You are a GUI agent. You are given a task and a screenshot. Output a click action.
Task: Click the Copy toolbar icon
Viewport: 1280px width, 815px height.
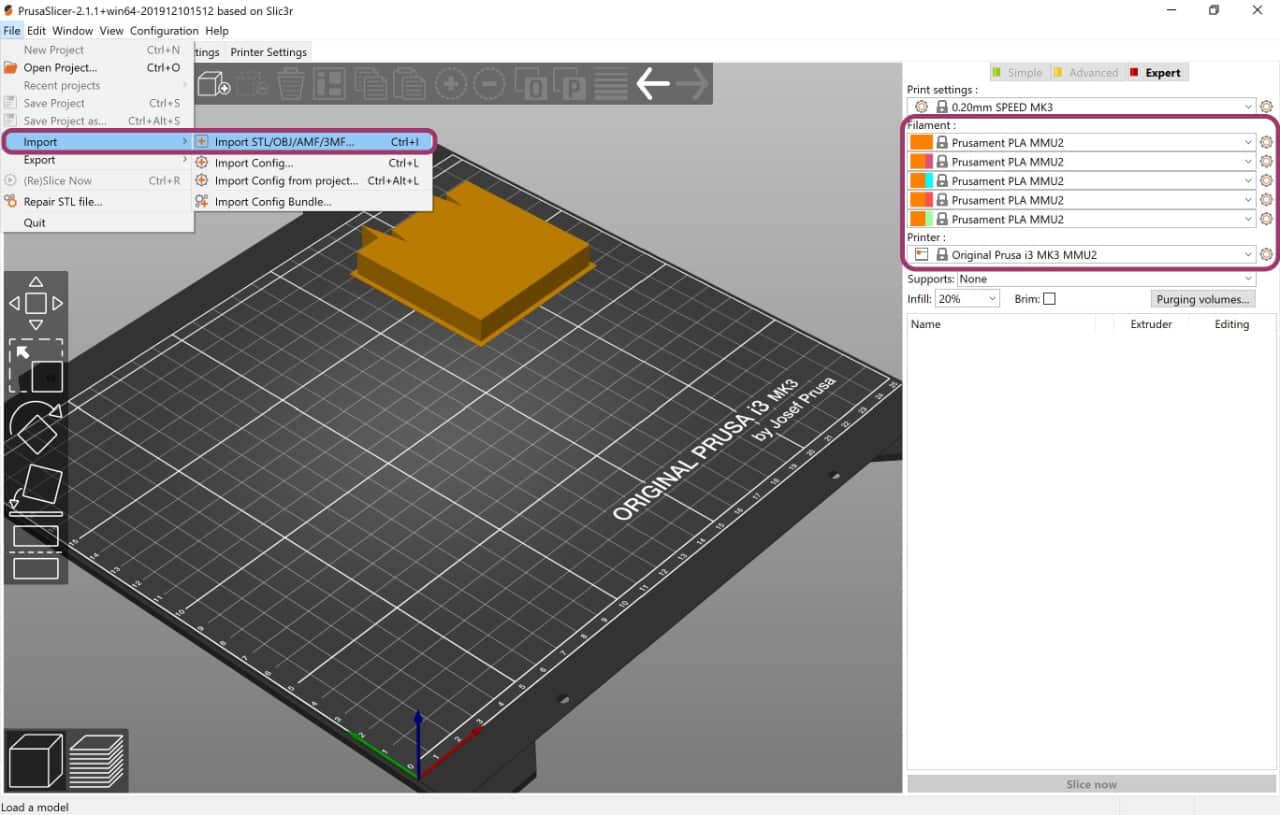coord(370,85)
